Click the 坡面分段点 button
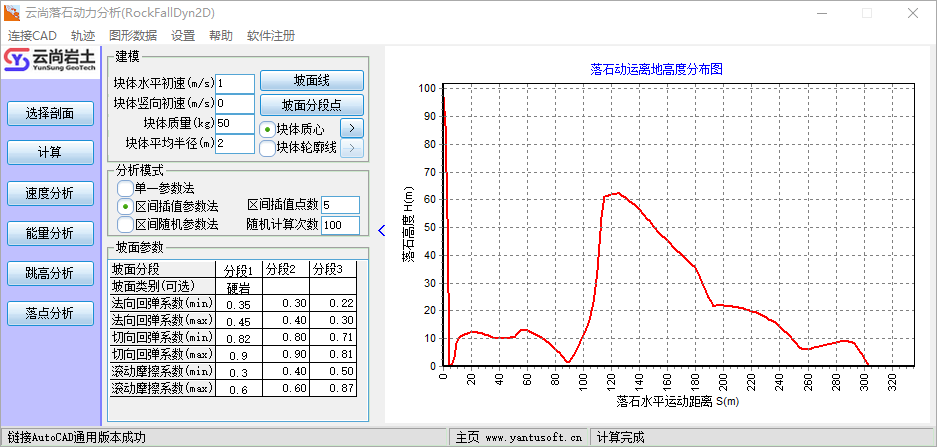Image resolution: width=937 pixels, height=447 pixels. [x=311, y=105]
